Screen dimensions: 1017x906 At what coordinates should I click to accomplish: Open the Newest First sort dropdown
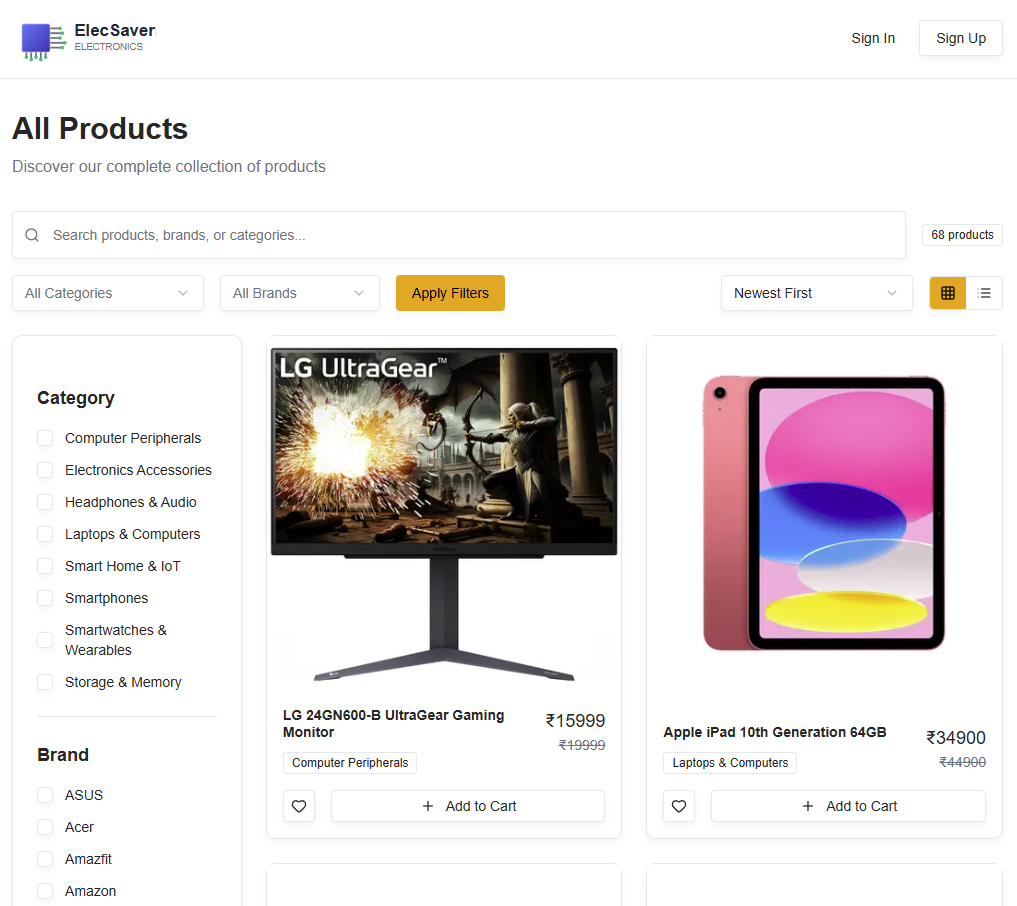pos(816,293)
